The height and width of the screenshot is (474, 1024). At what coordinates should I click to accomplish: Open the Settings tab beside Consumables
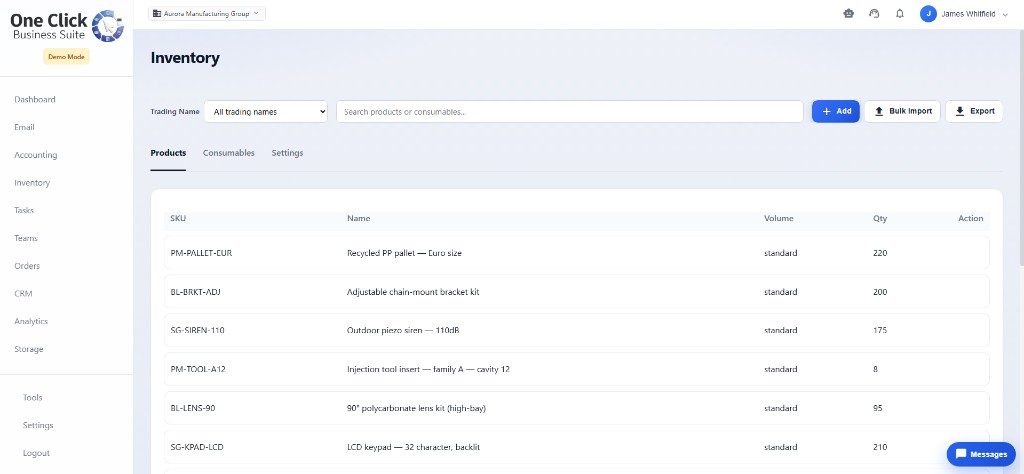(x=287, y=153)
